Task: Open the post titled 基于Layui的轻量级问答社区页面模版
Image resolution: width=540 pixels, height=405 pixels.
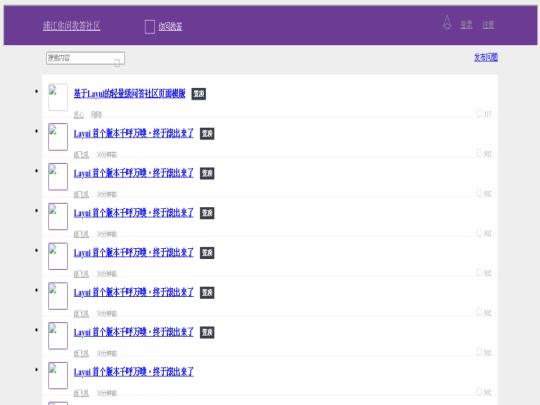Action: [x=129, y=93]
